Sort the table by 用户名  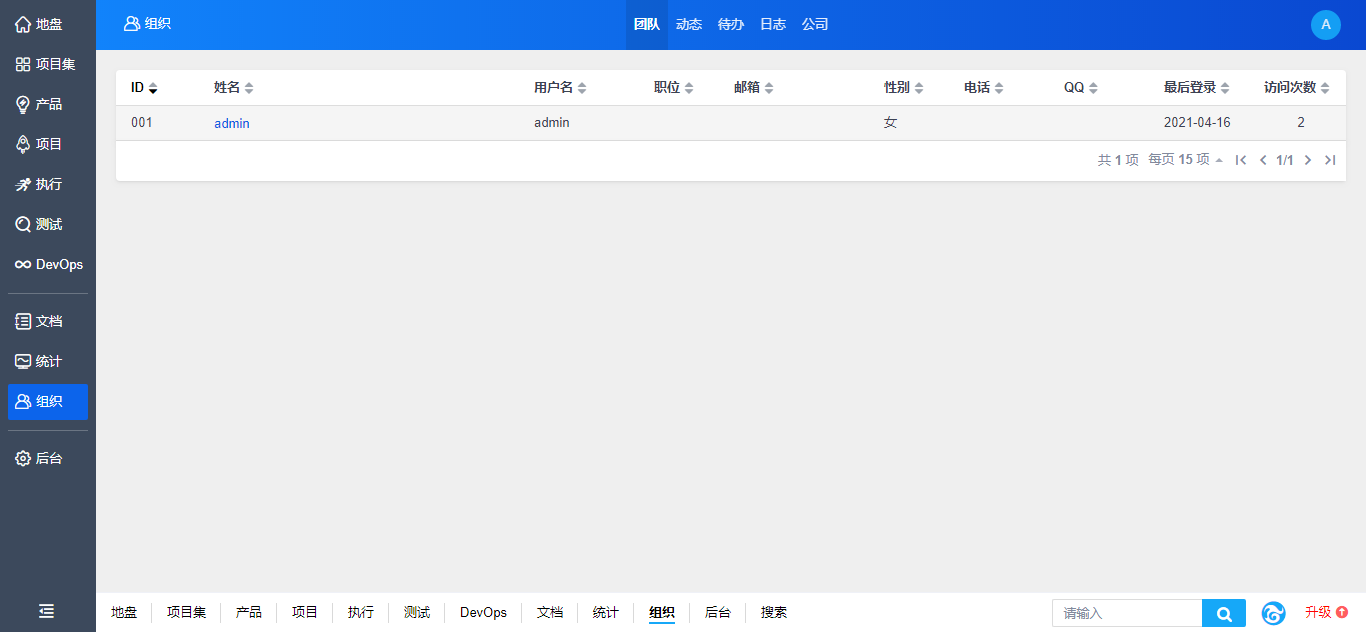point(560,88)
